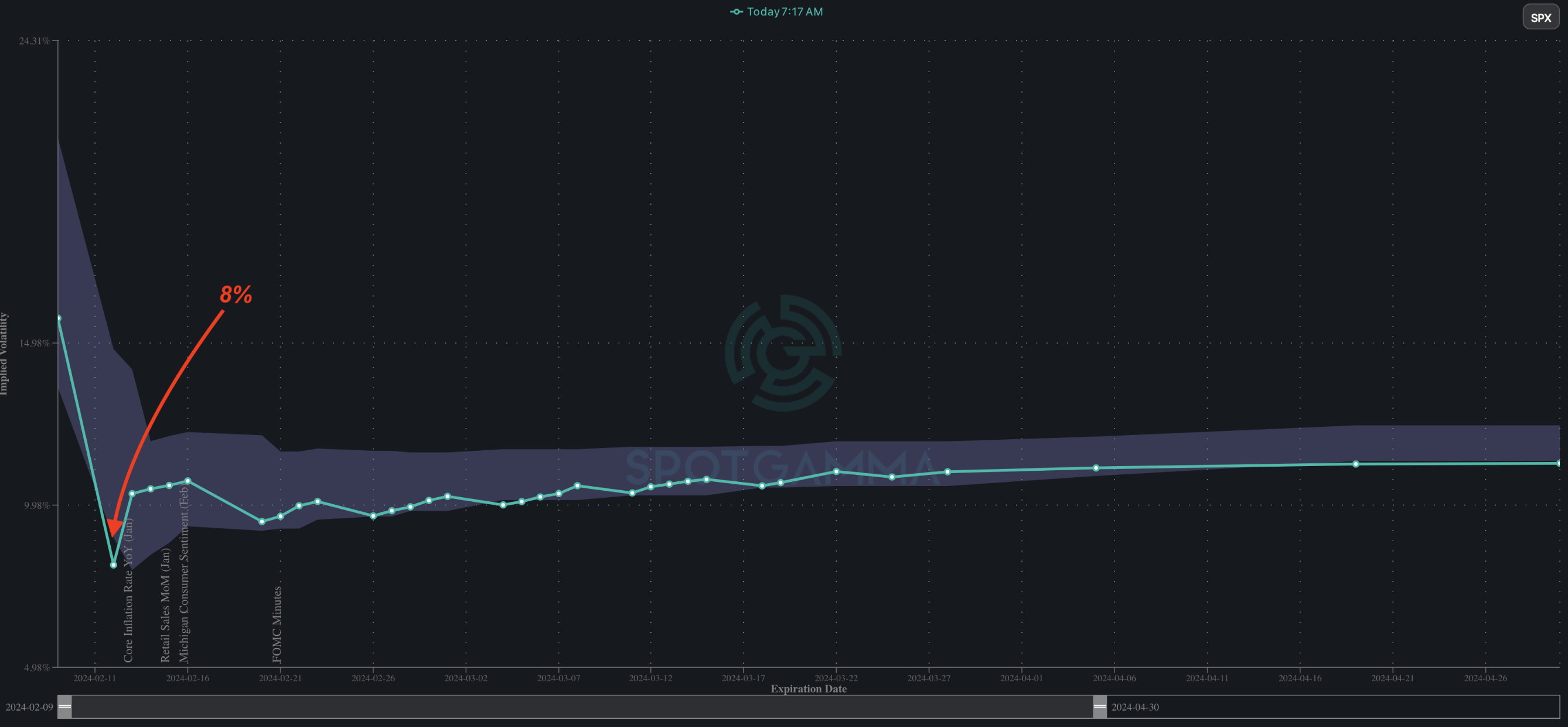Click the Expiration Date axis title

[808, 689]
